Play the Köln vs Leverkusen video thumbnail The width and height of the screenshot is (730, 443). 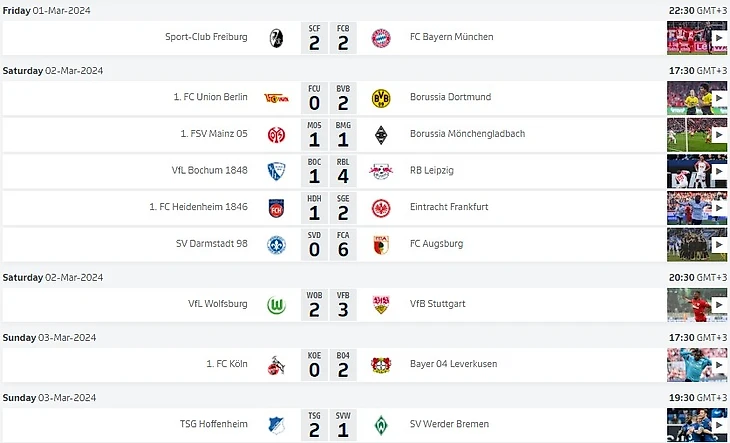(697, 364)
